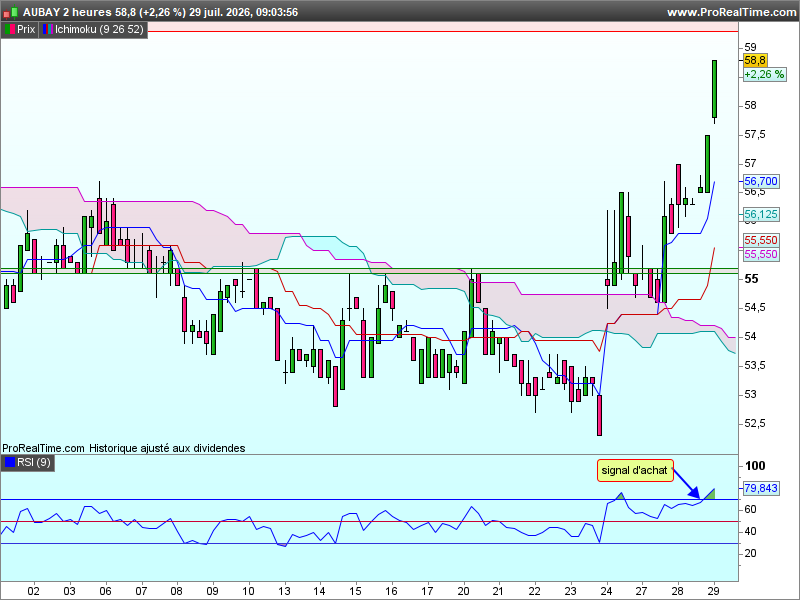Viewport: 800px width, 600px height.
Task: Open the RSI (9) indicator label
Action: 28,463
